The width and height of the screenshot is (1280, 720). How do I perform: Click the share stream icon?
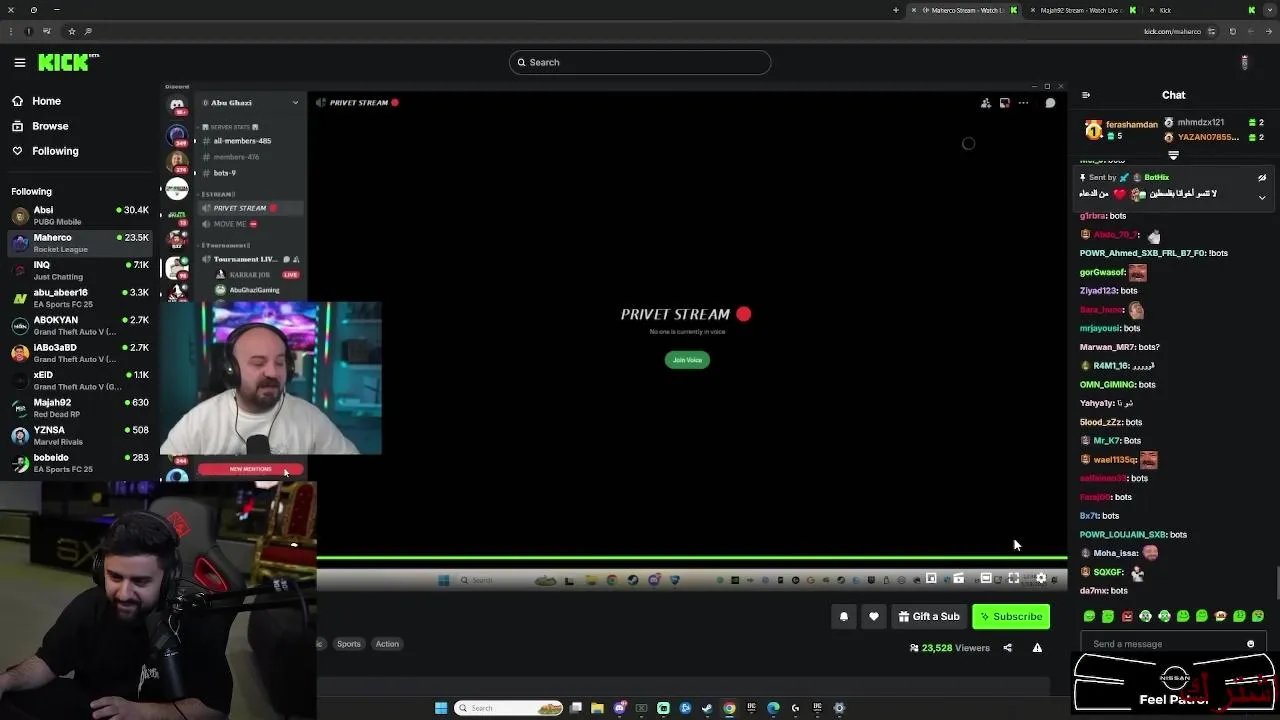pyautogui.click(x=1007, y=648)
